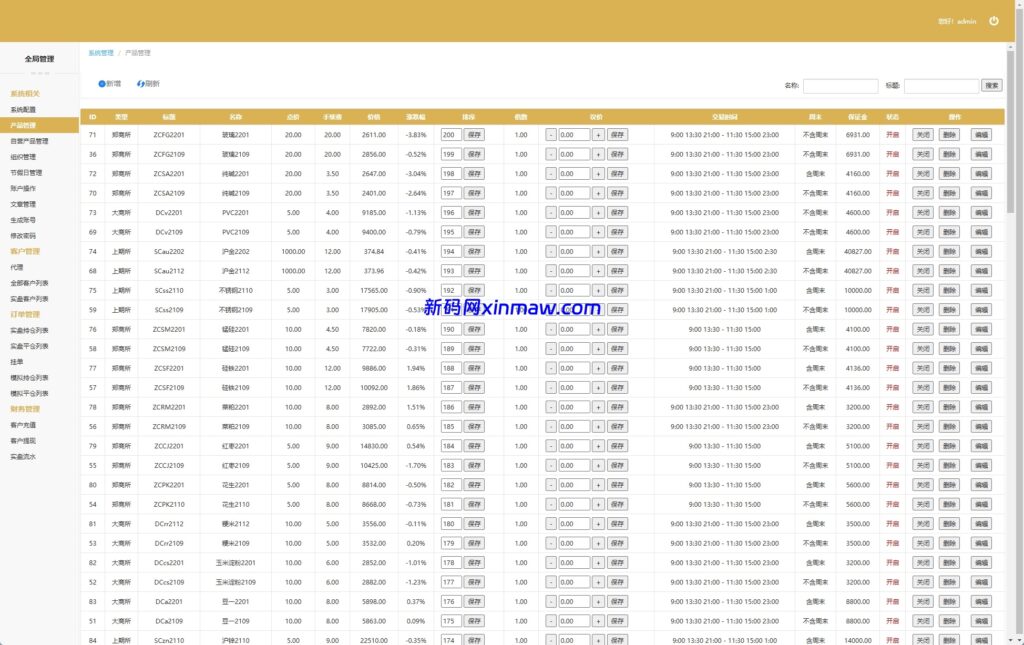Go to 全部客户列表 in sidebar

coord(29,283)
